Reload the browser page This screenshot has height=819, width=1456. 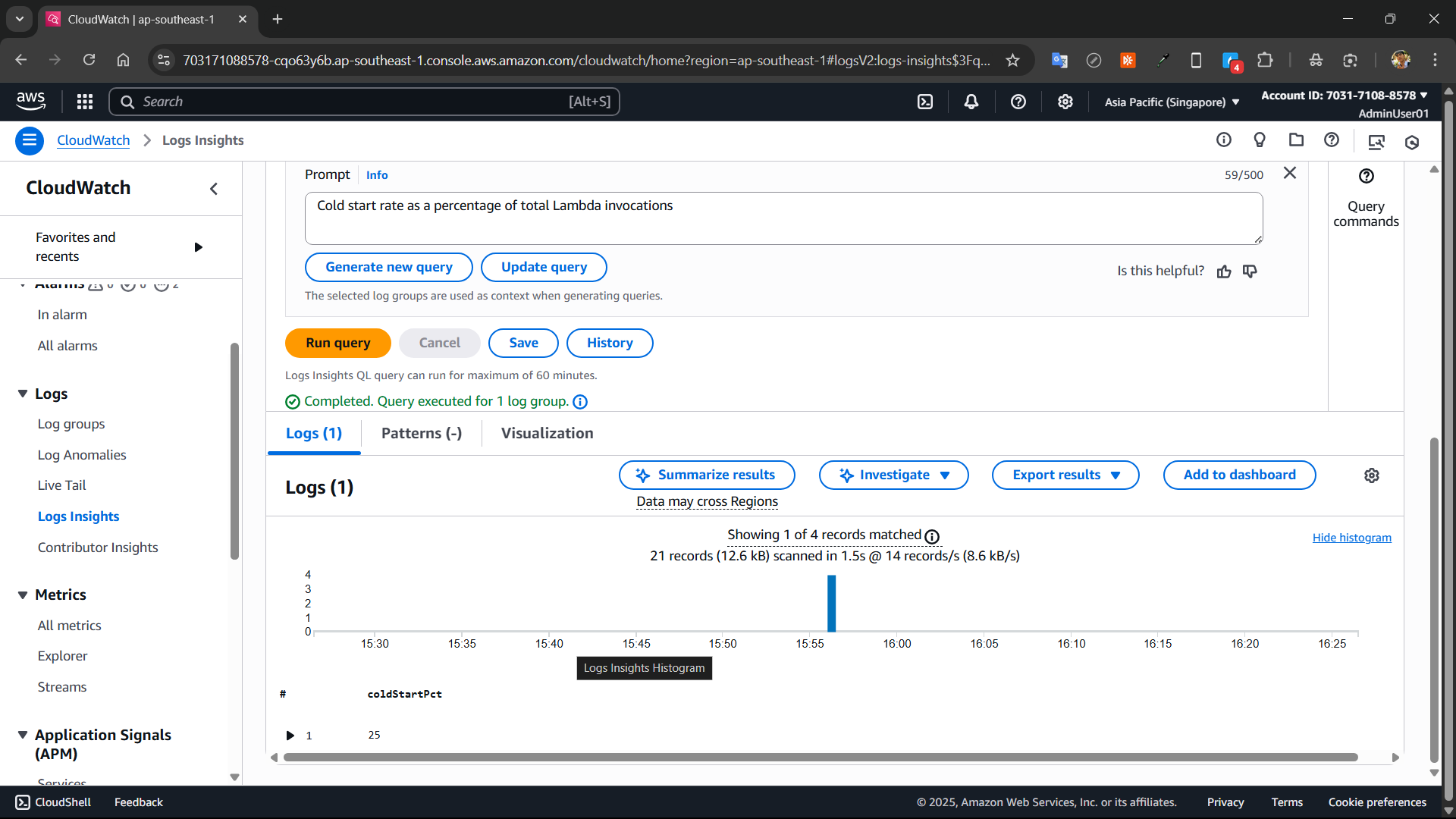[x=89, y=60]
